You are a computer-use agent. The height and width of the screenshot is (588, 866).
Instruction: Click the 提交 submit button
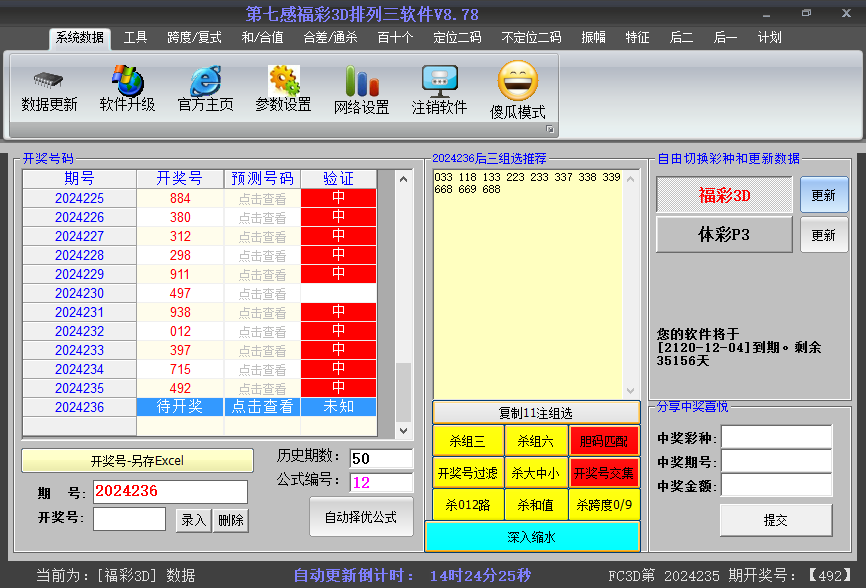[776, 520]
